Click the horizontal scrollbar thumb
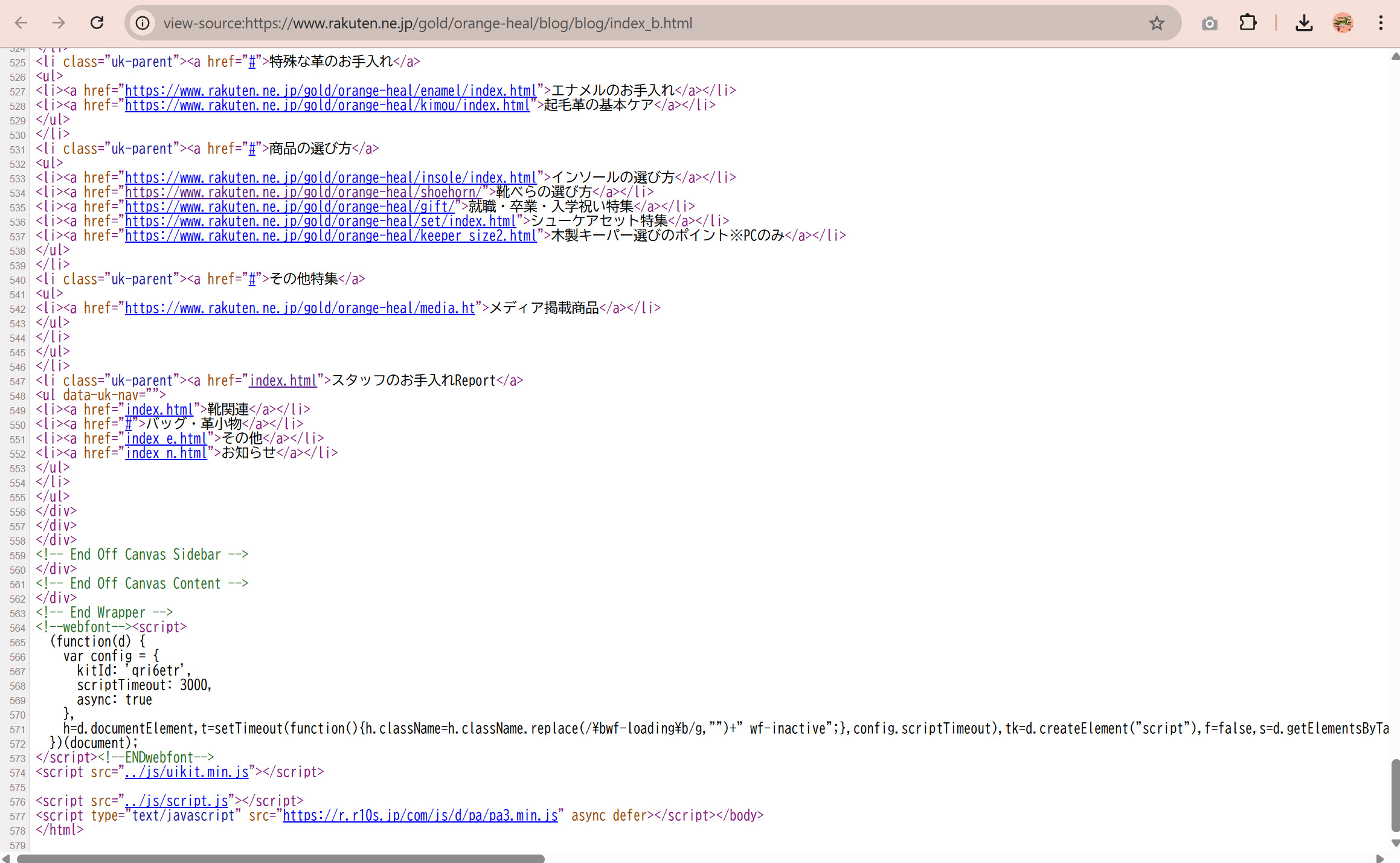 [281, 858]
